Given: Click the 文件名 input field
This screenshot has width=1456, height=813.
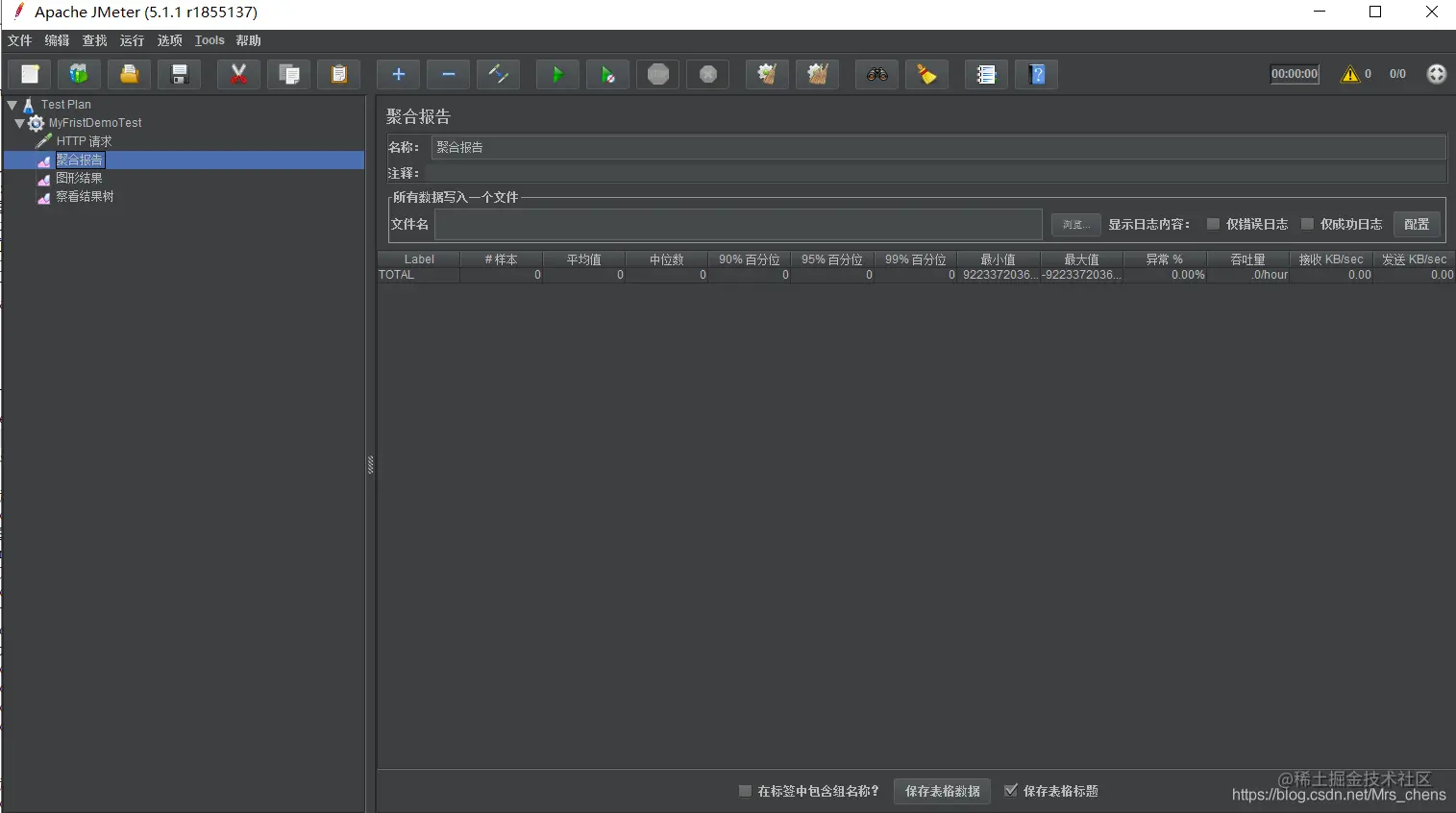Looking at the screenshot, I should tap(738, 224).
